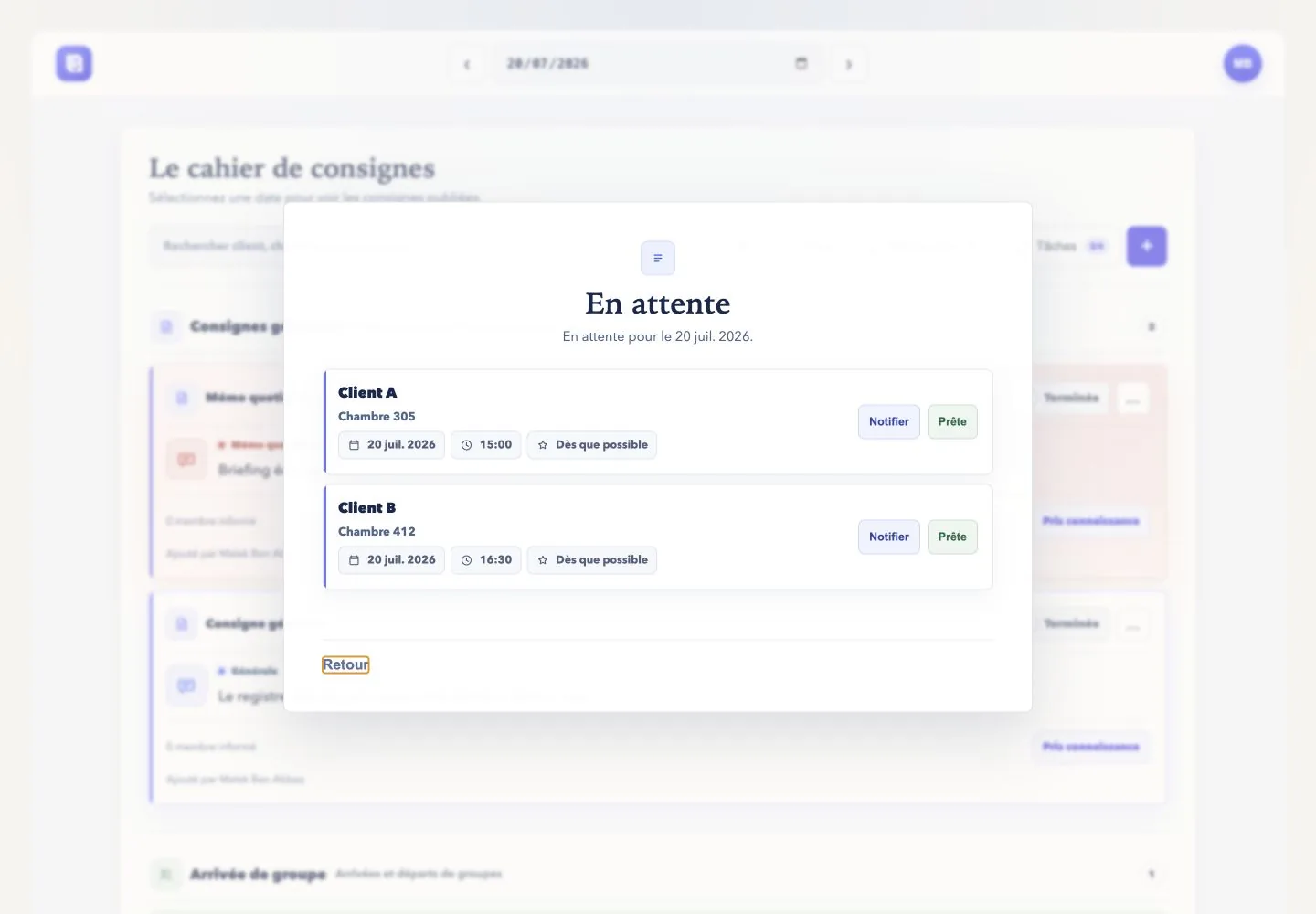Click the En attente heading
The image size is (1316, 914).
pyautogui.click(x=658, y=303)
